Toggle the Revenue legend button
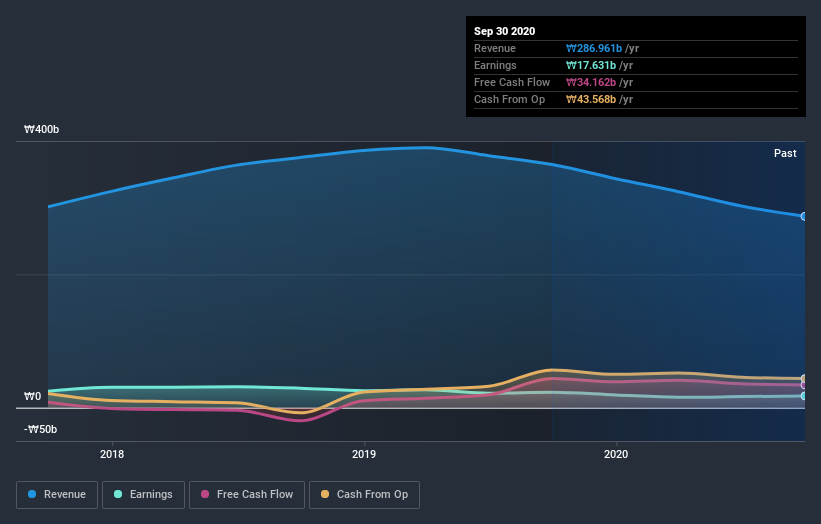Viewport: 821px width, 524px height. click(57, 495)
